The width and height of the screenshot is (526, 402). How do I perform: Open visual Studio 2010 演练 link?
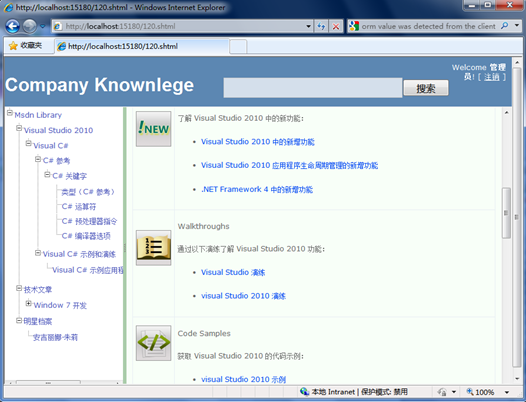coord(244,296)
